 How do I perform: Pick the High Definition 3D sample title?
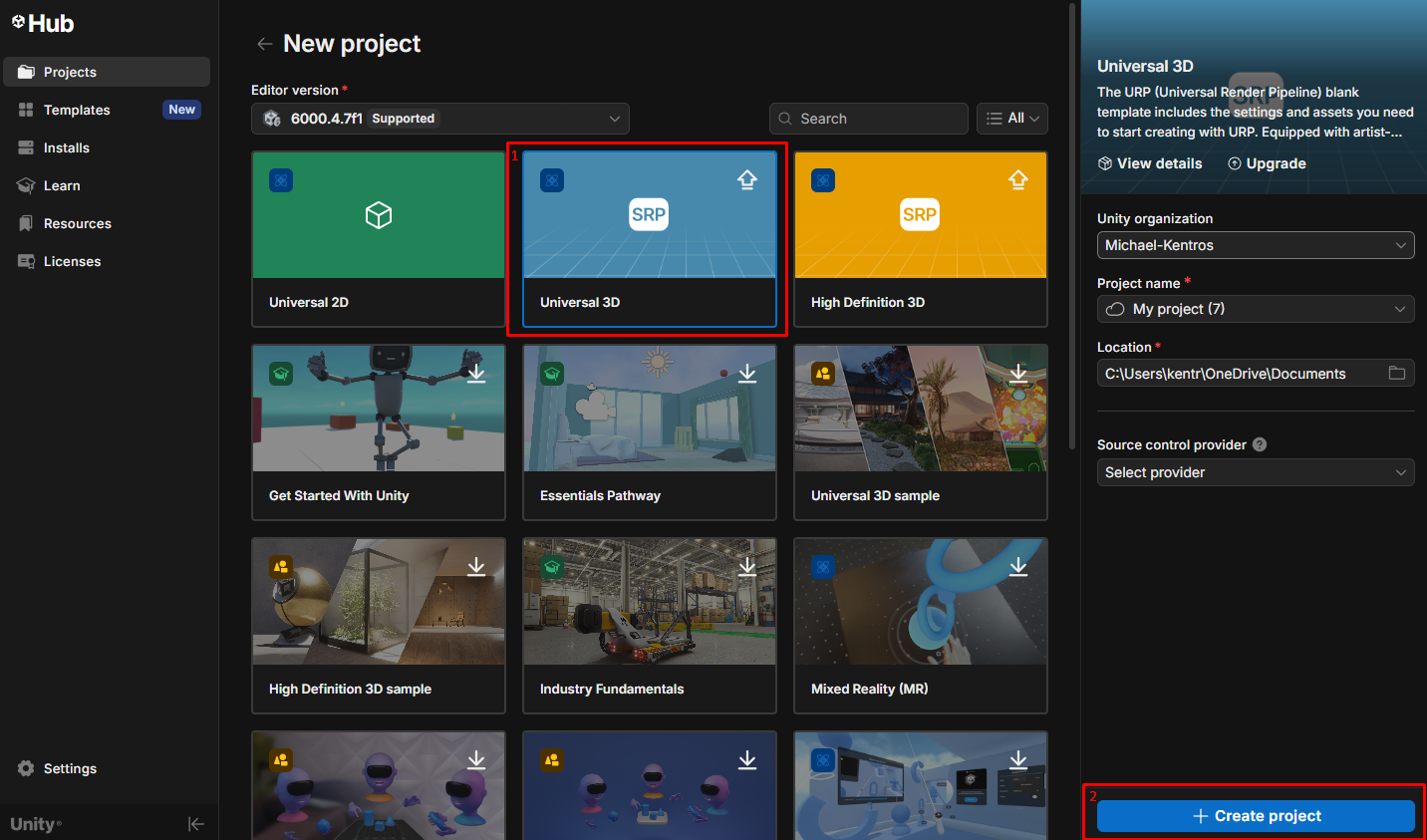(x=350, y=689)
